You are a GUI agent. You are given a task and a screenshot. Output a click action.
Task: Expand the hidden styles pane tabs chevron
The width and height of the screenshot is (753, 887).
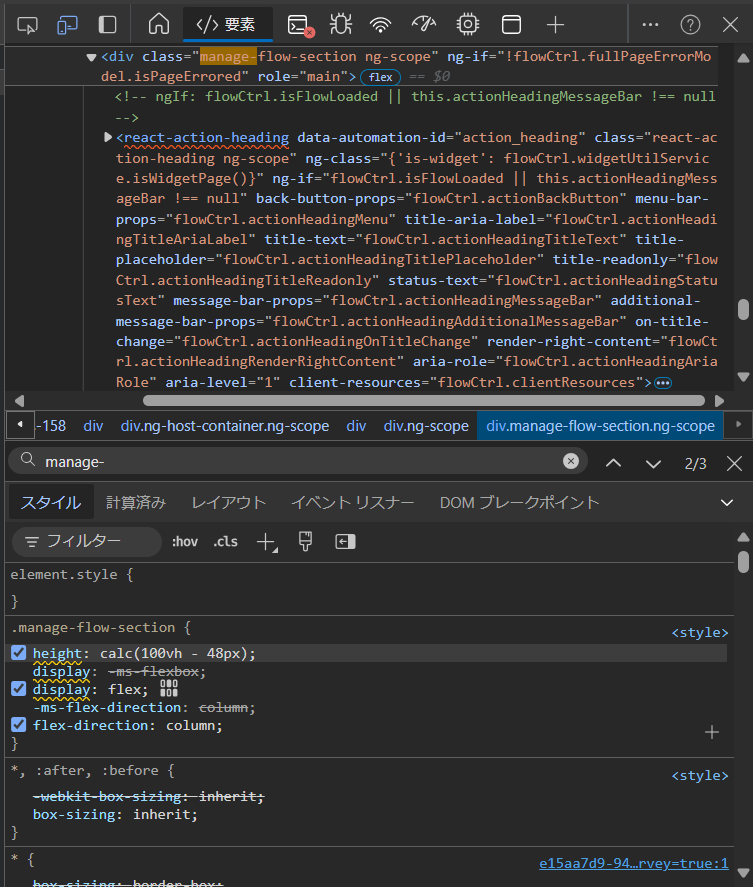727,502
